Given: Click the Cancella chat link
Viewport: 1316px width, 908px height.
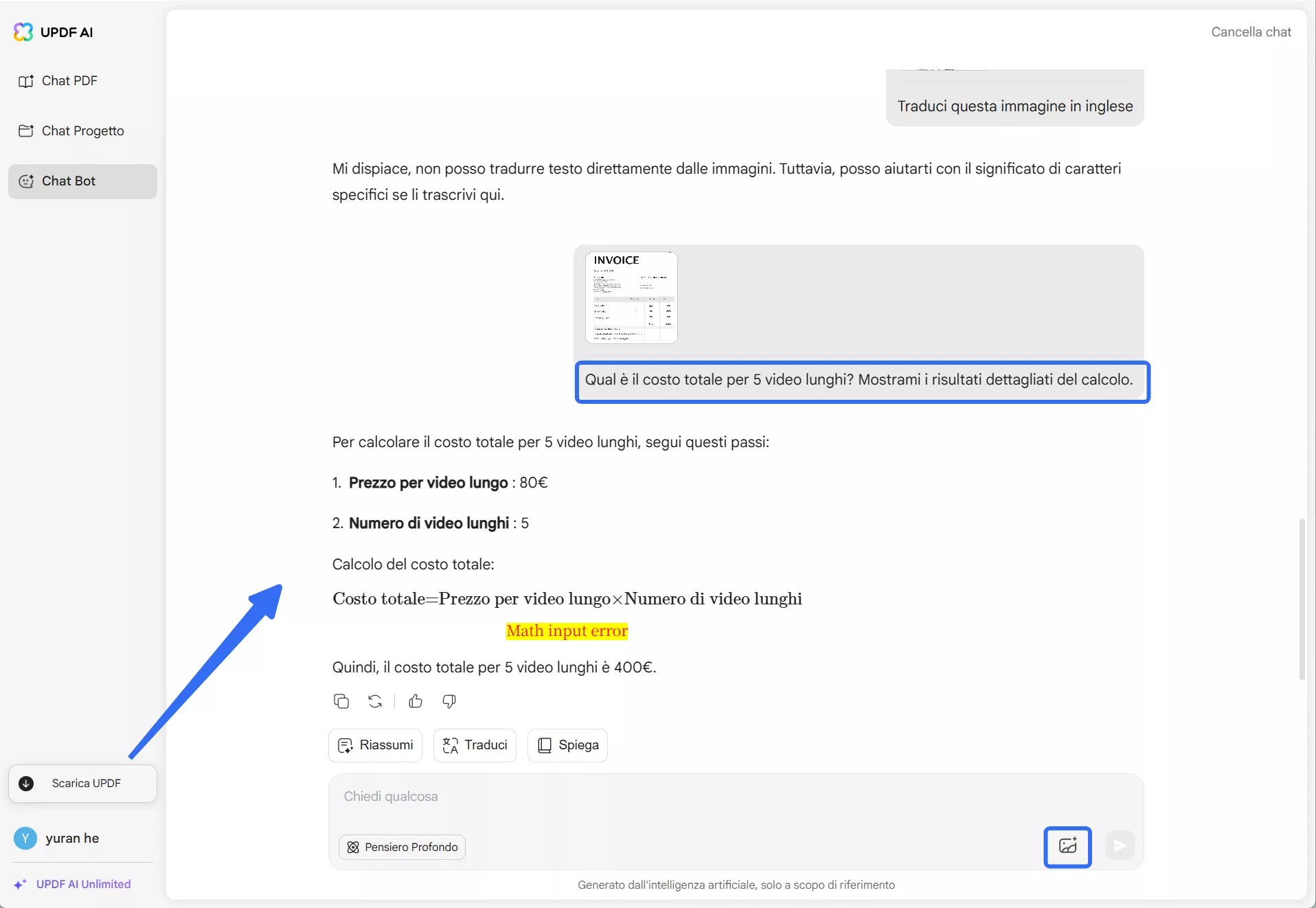Looking at the screenshot, I should click(x=1251, y=32).
